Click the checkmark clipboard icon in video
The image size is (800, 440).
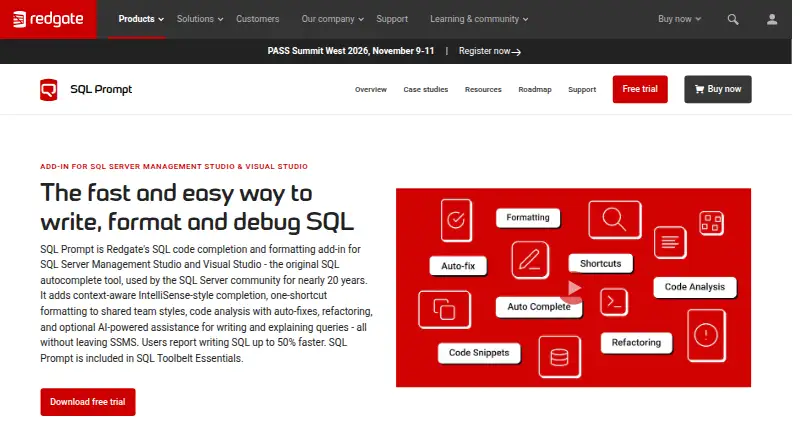456,220
